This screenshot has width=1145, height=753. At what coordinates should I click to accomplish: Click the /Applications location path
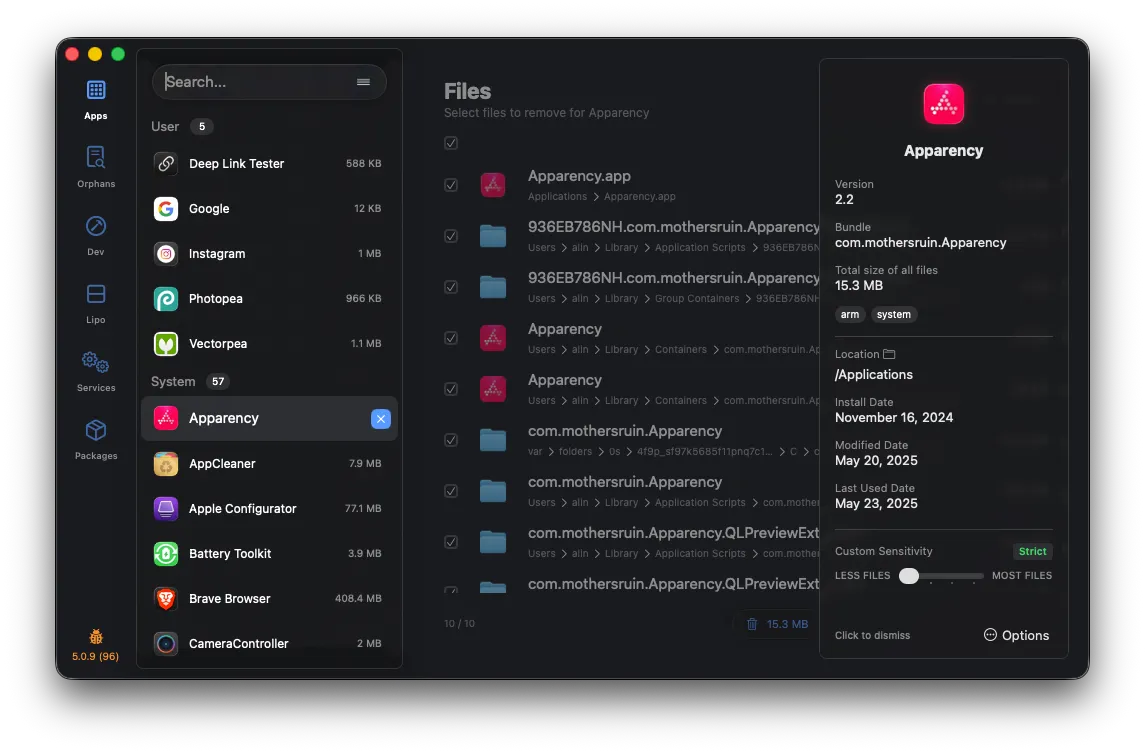tap(873, 375)
